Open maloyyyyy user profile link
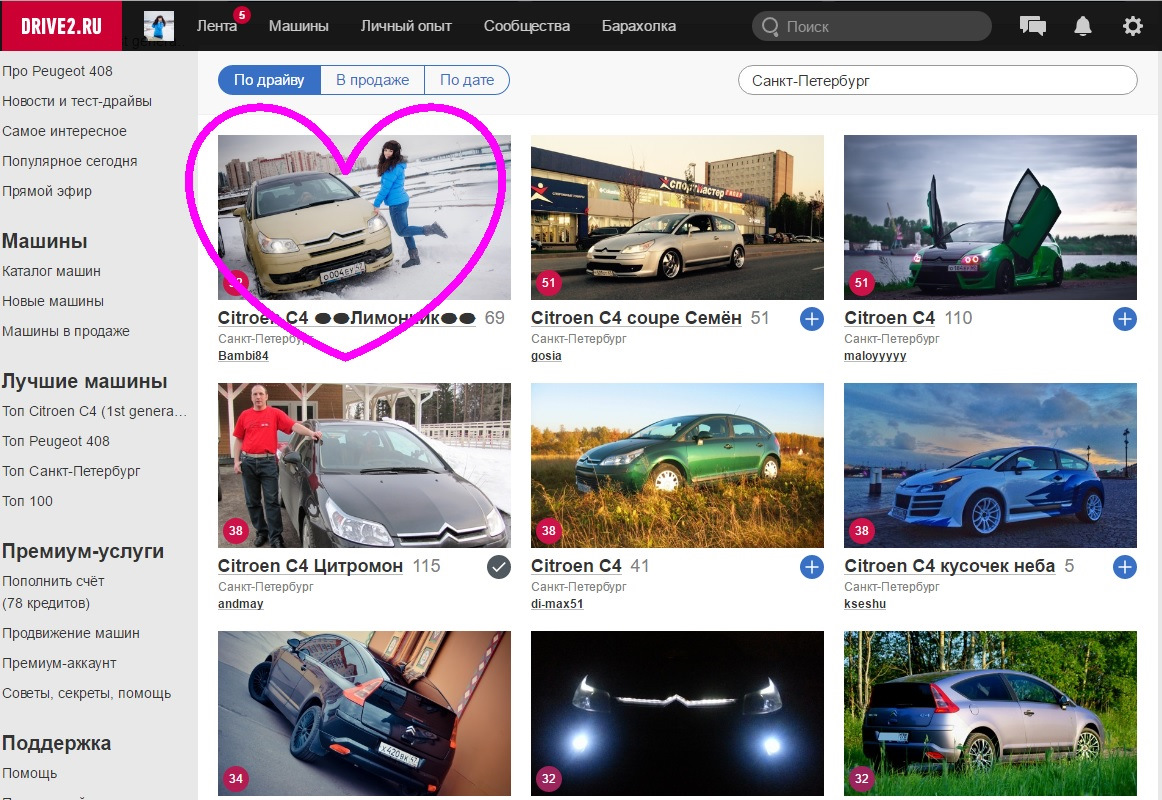Screen dimensions: 1162x800 pos(875,356)
